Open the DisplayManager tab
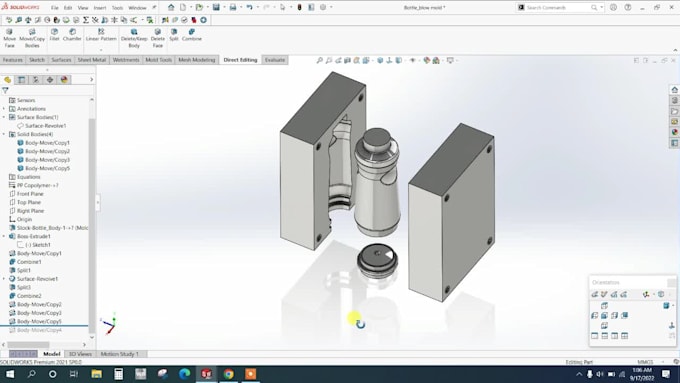 coord(64,80)
